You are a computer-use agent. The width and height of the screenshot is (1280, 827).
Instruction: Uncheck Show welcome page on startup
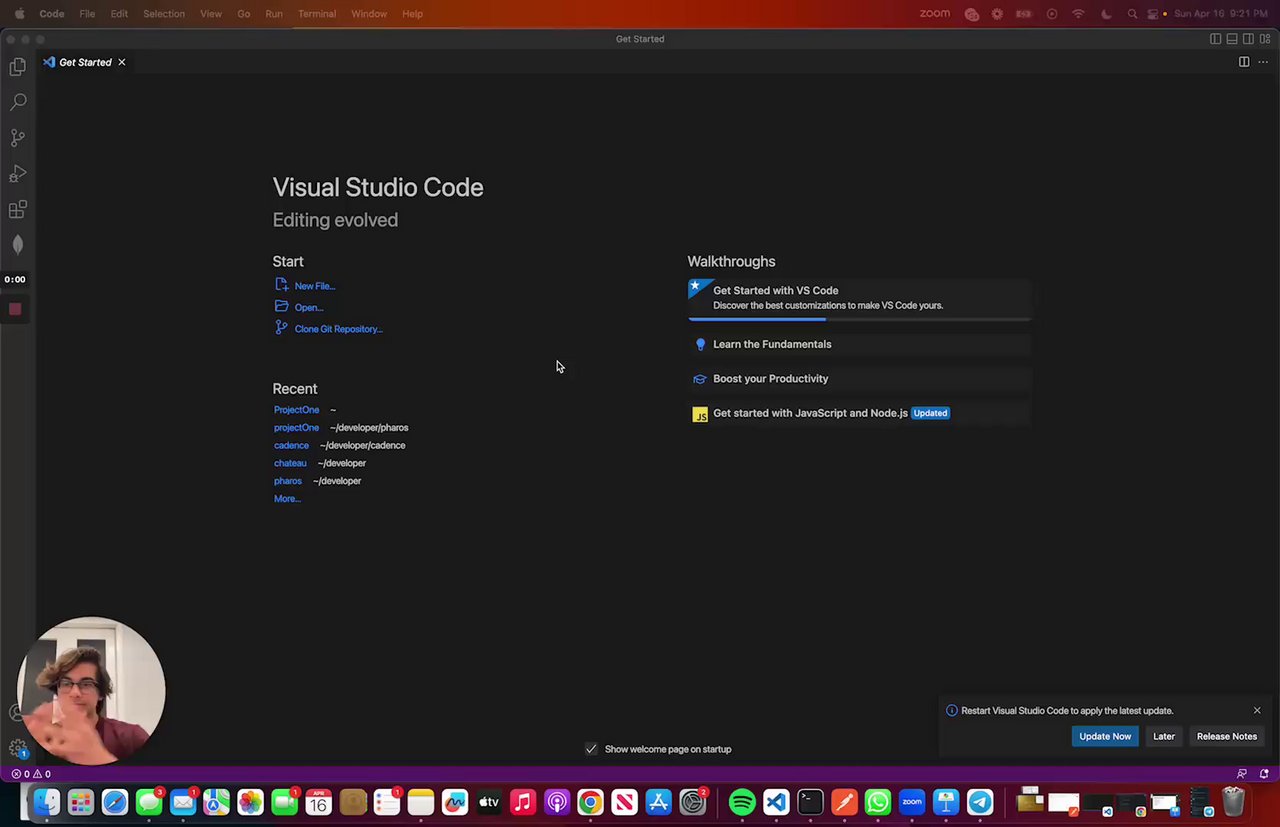coord(591,749)
